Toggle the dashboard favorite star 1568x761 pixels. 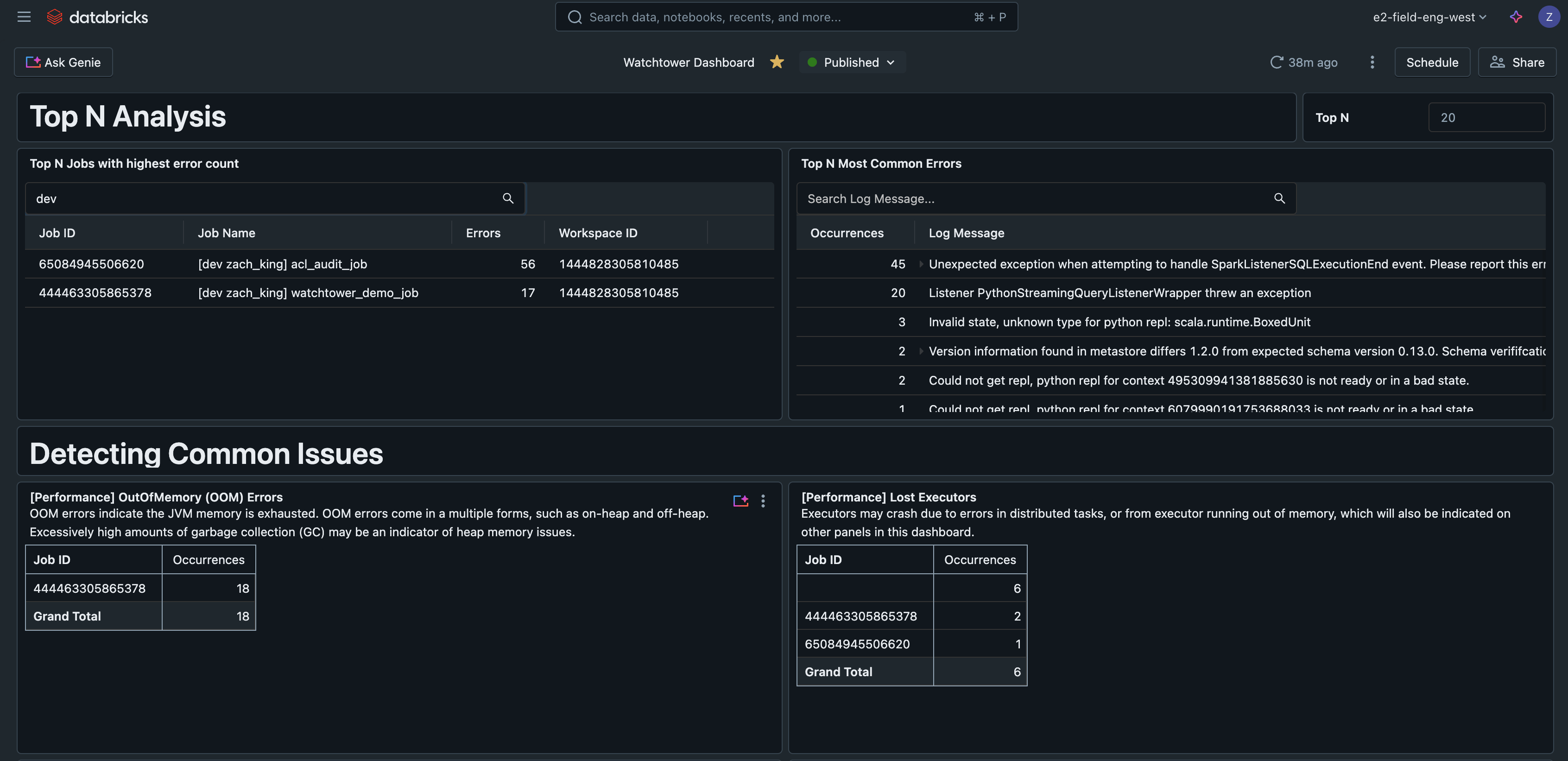pyautogui.click(x=777, y=62)
